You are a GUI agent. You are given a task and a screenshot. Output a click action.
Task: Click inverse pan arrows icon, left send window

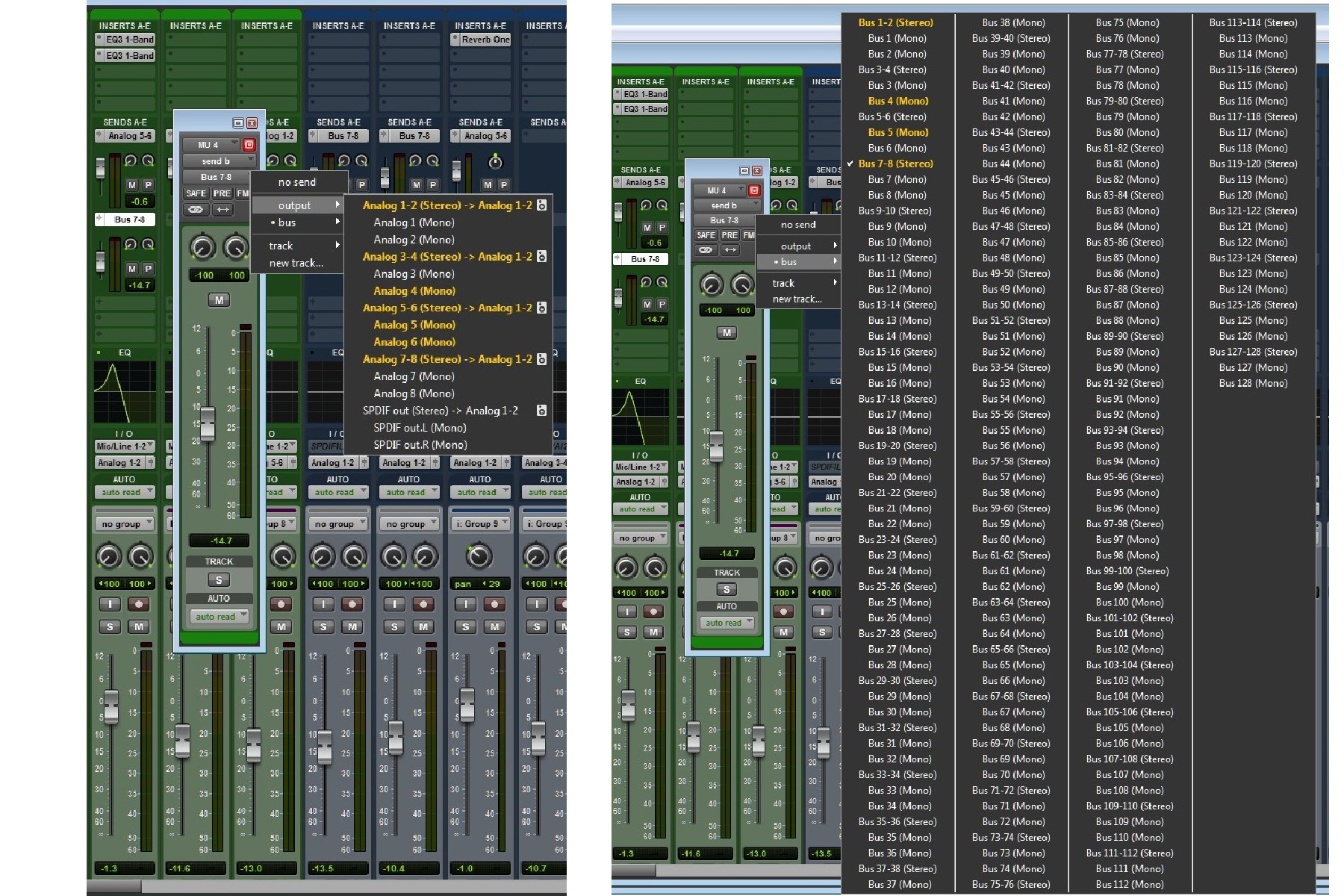[223, 210]
